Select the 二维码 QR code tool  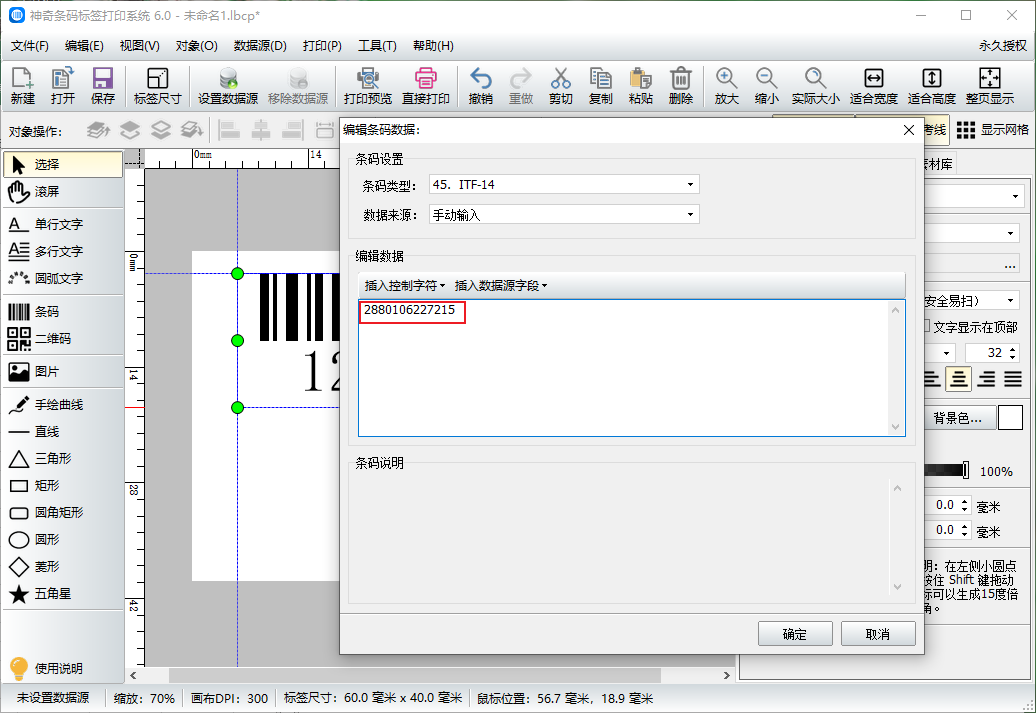pyautogui.click(x=63, y=339)
